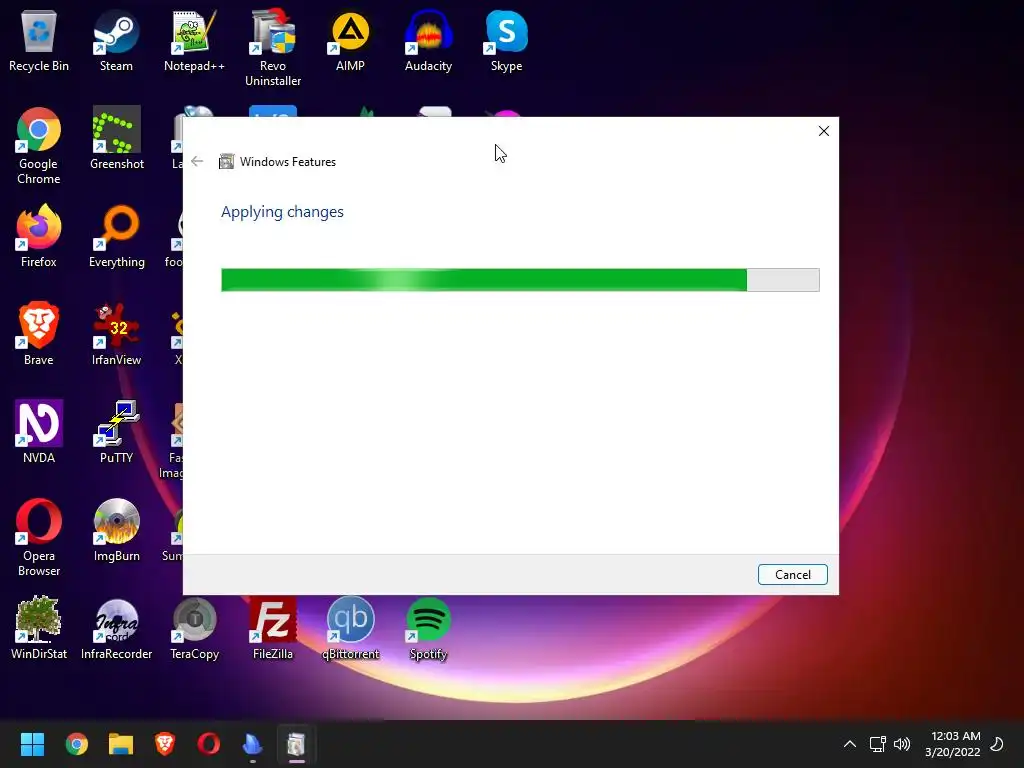
Task: Select the Windows Features taskbar item
Action: 296,744
